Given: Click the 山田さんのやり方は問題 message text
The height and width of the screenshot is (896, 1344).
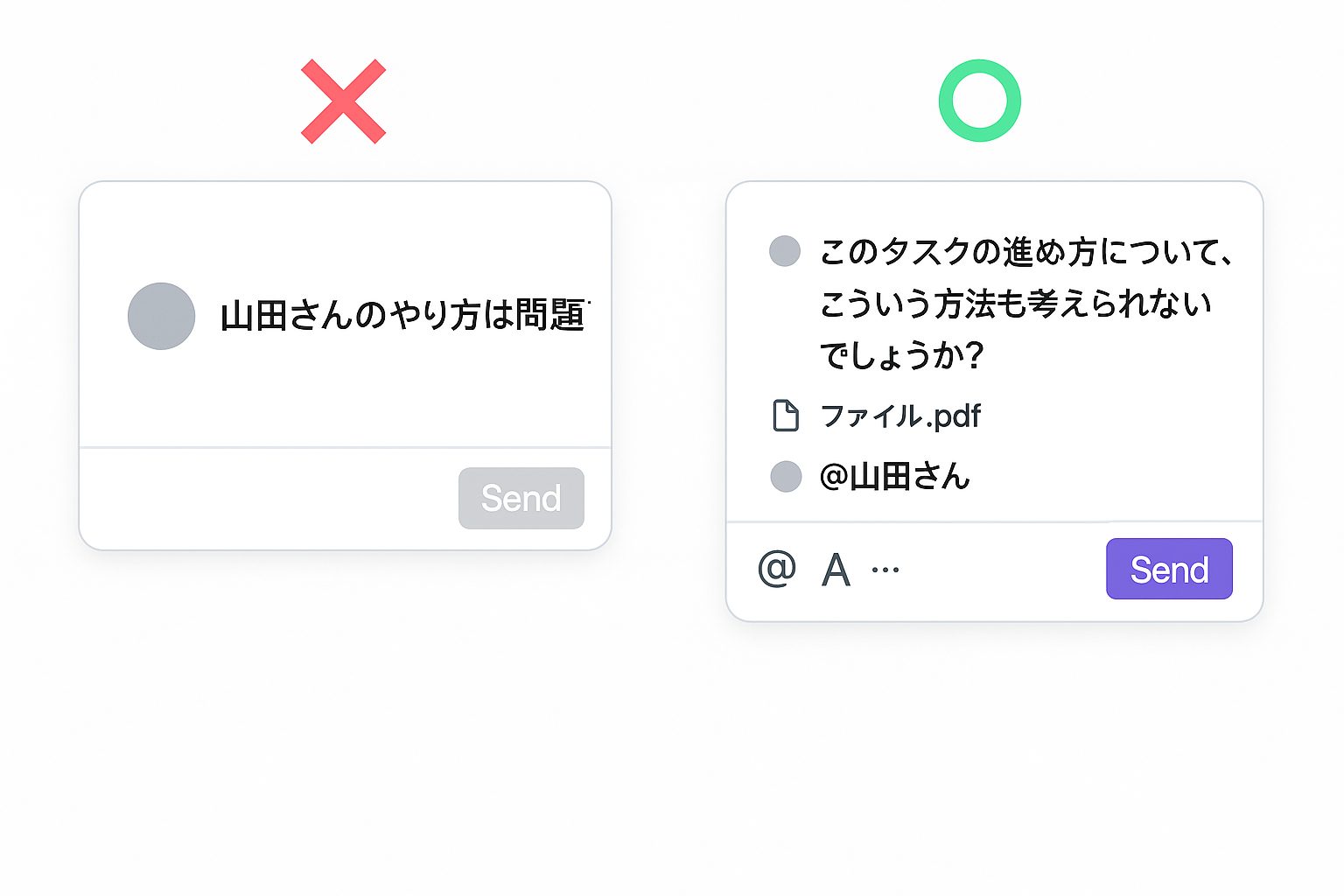Looking at the screenshot, I should 405,316.
